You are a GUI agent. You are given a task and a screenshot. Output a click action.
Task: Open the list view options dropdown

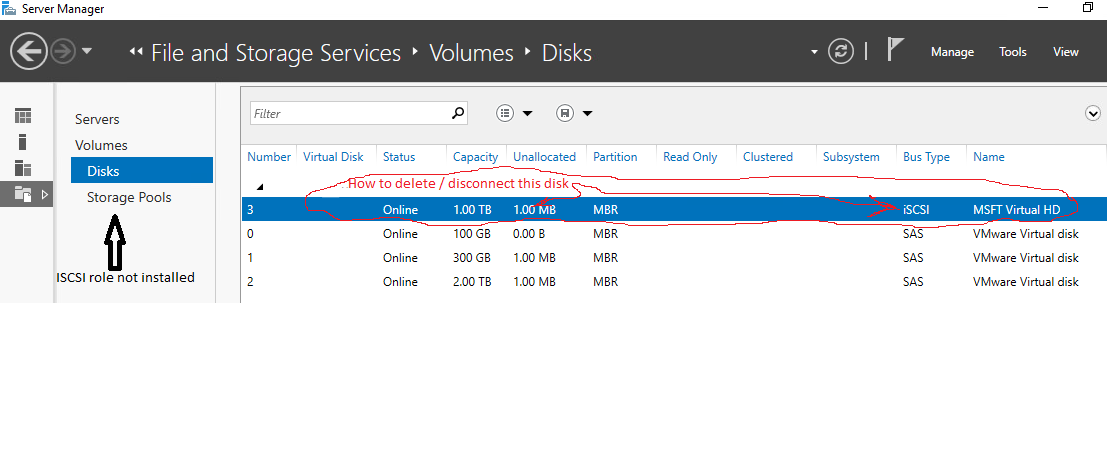tap(514, 113)
